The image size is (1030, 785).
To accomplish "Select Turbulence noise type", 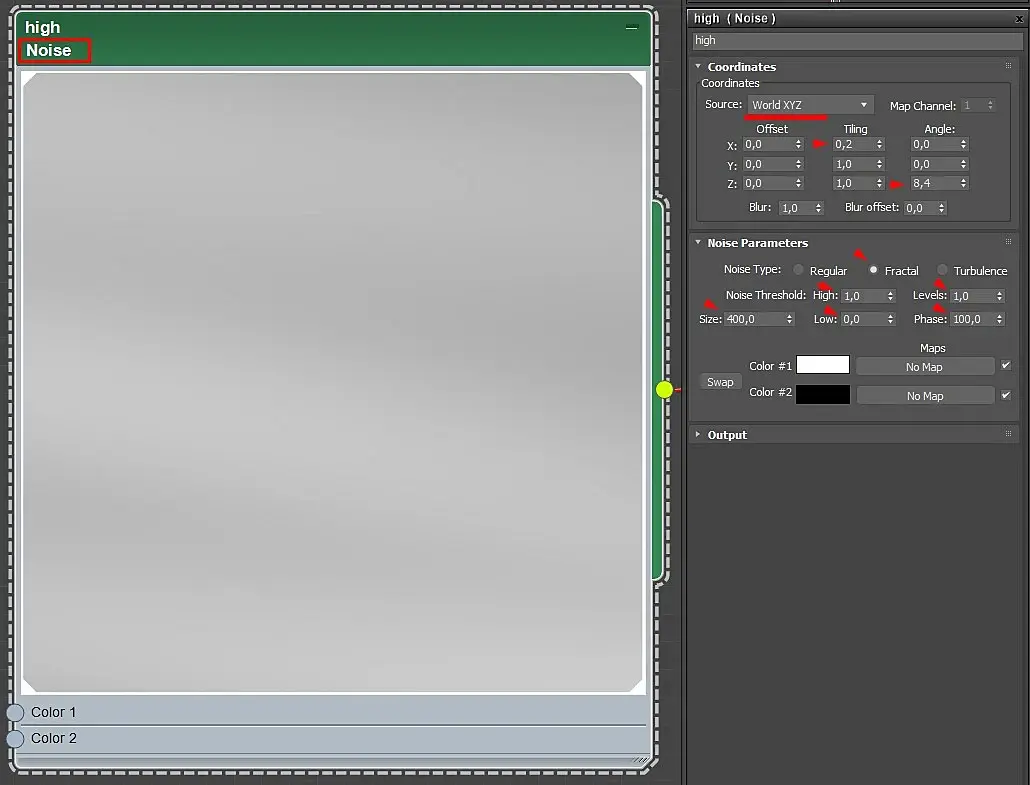I will (942, 270).
